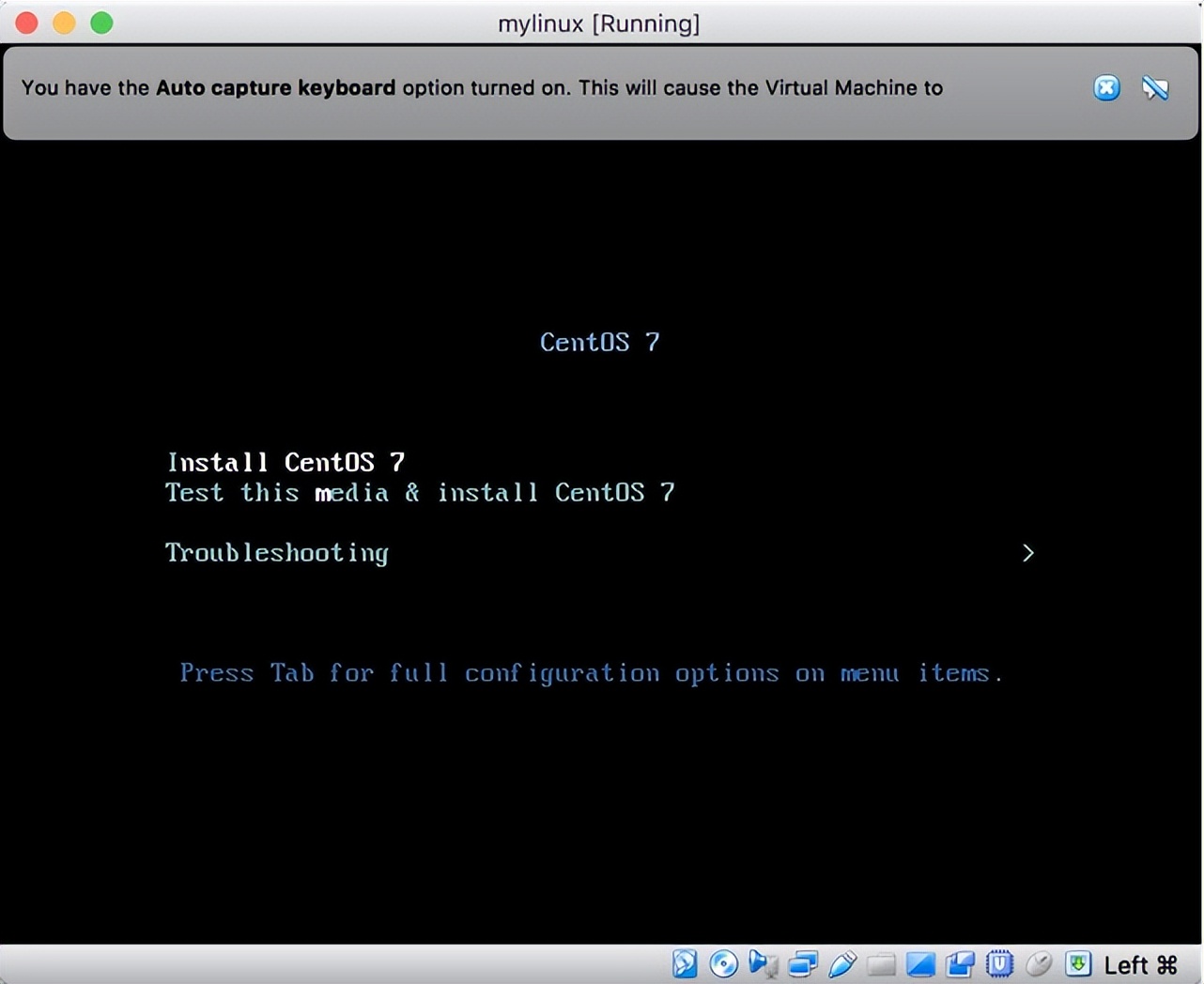This screenshot has width=1204, height=984.
Task: Click the crossed-out speech bubble notification icon
Action: click(x=1155, y=88)
